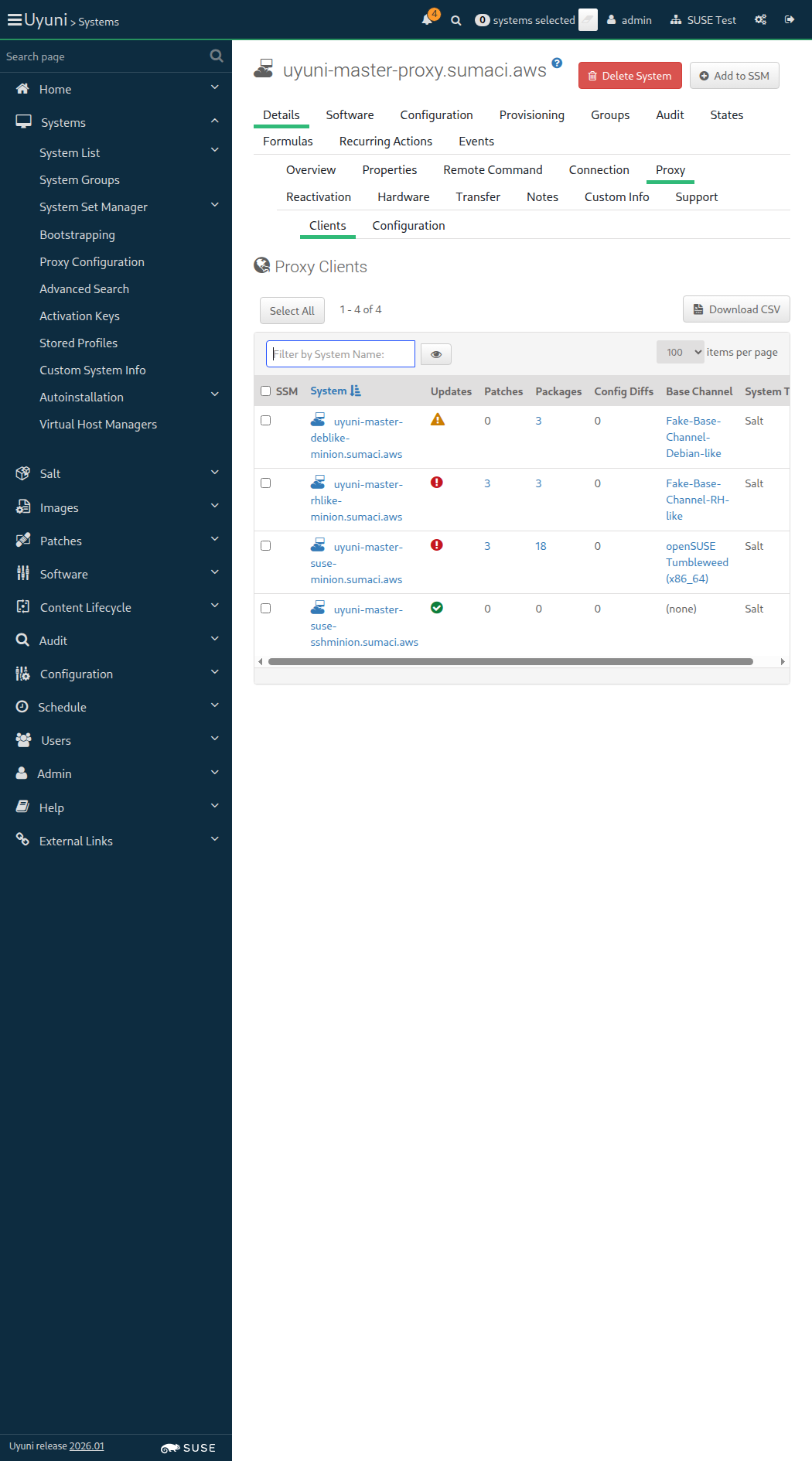Click the critical updates icon for rhlike minion
Viewport: 812px width, 1461px height.
tap(437, 483)
